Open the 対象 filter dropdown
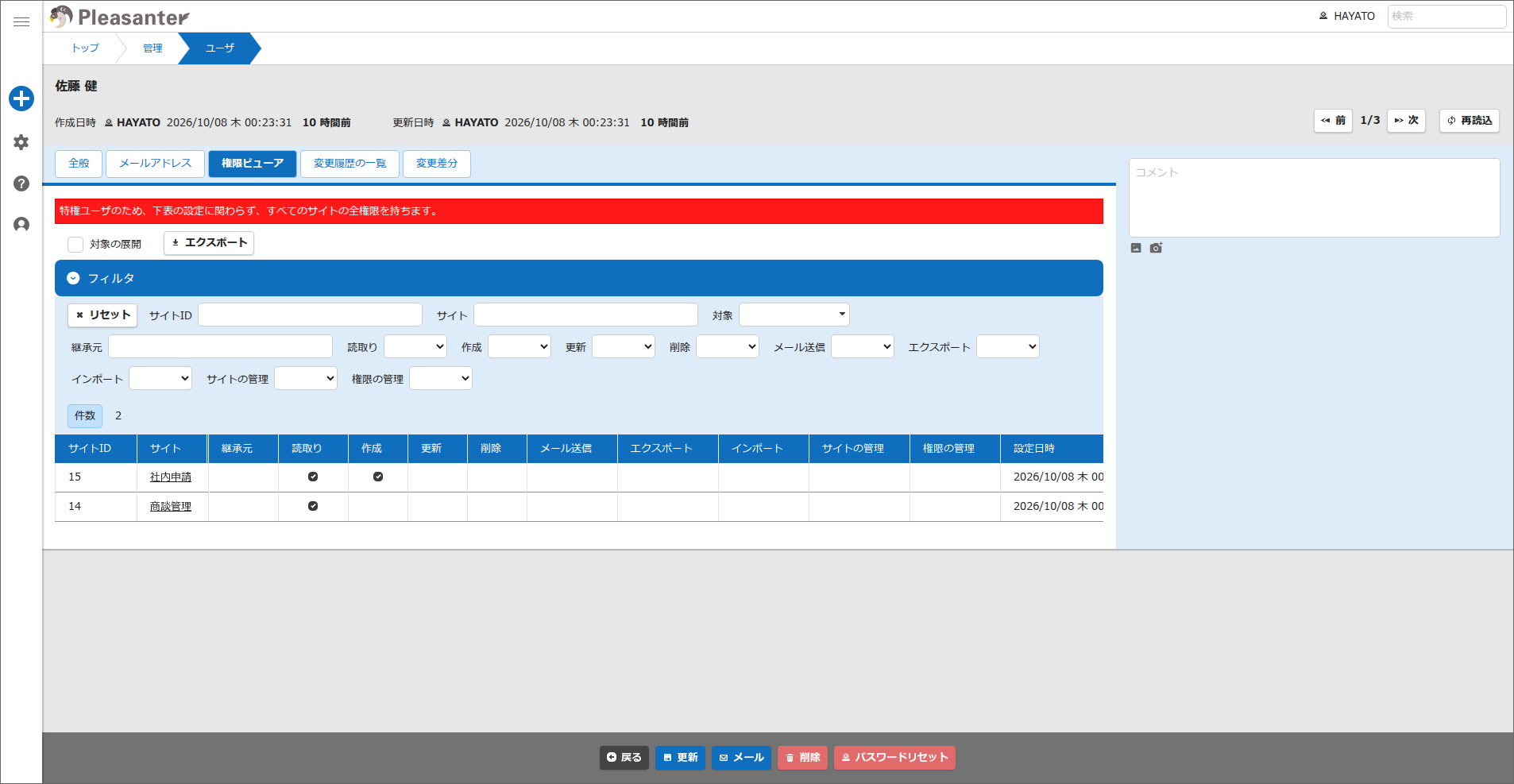This screenshot has height=784, width=1514. pos(794,315)
